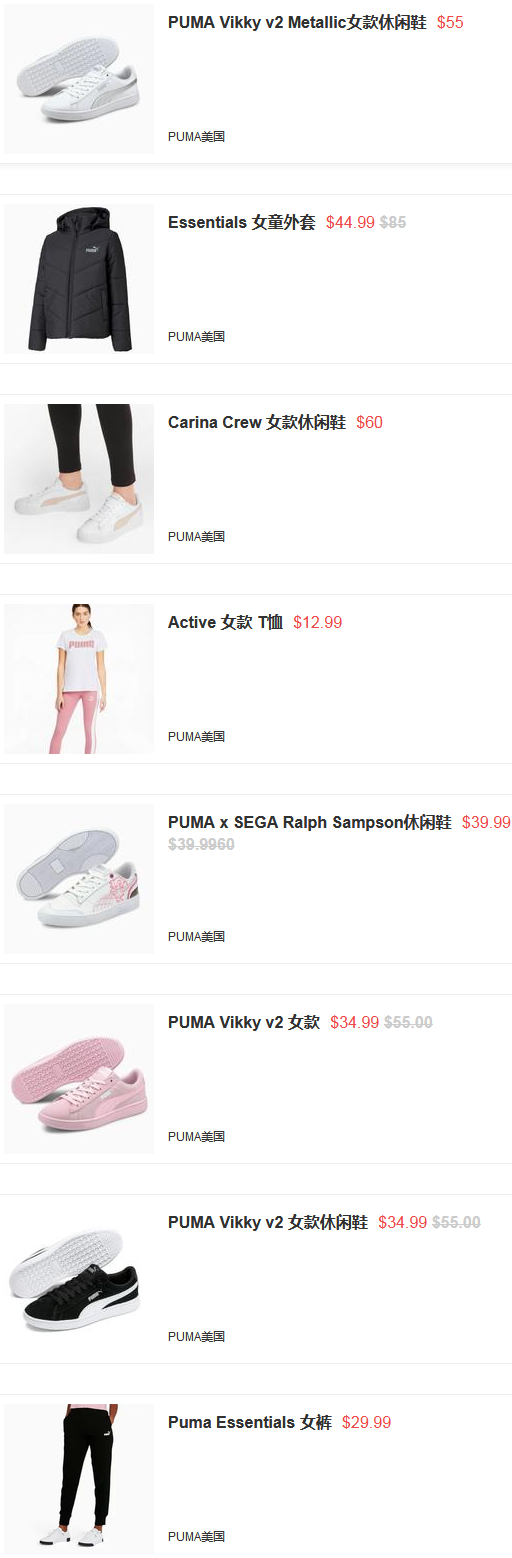Open PUMA x SEGA Ralph Sampson休闲鞋 title

(x=310, y=822)
